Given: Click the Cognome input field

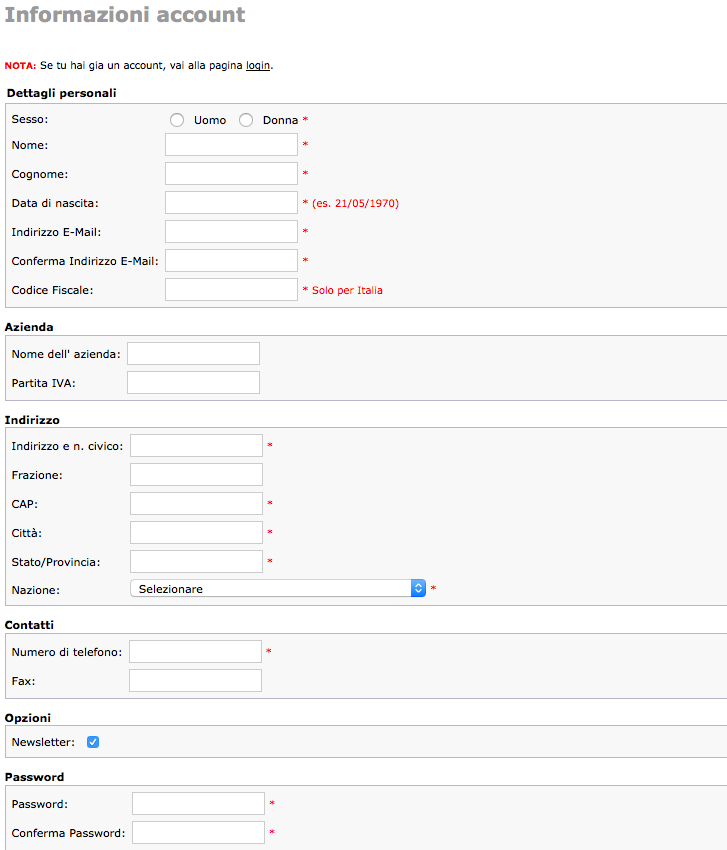Looking at the screenshot, I should click(x=231, y=173).
